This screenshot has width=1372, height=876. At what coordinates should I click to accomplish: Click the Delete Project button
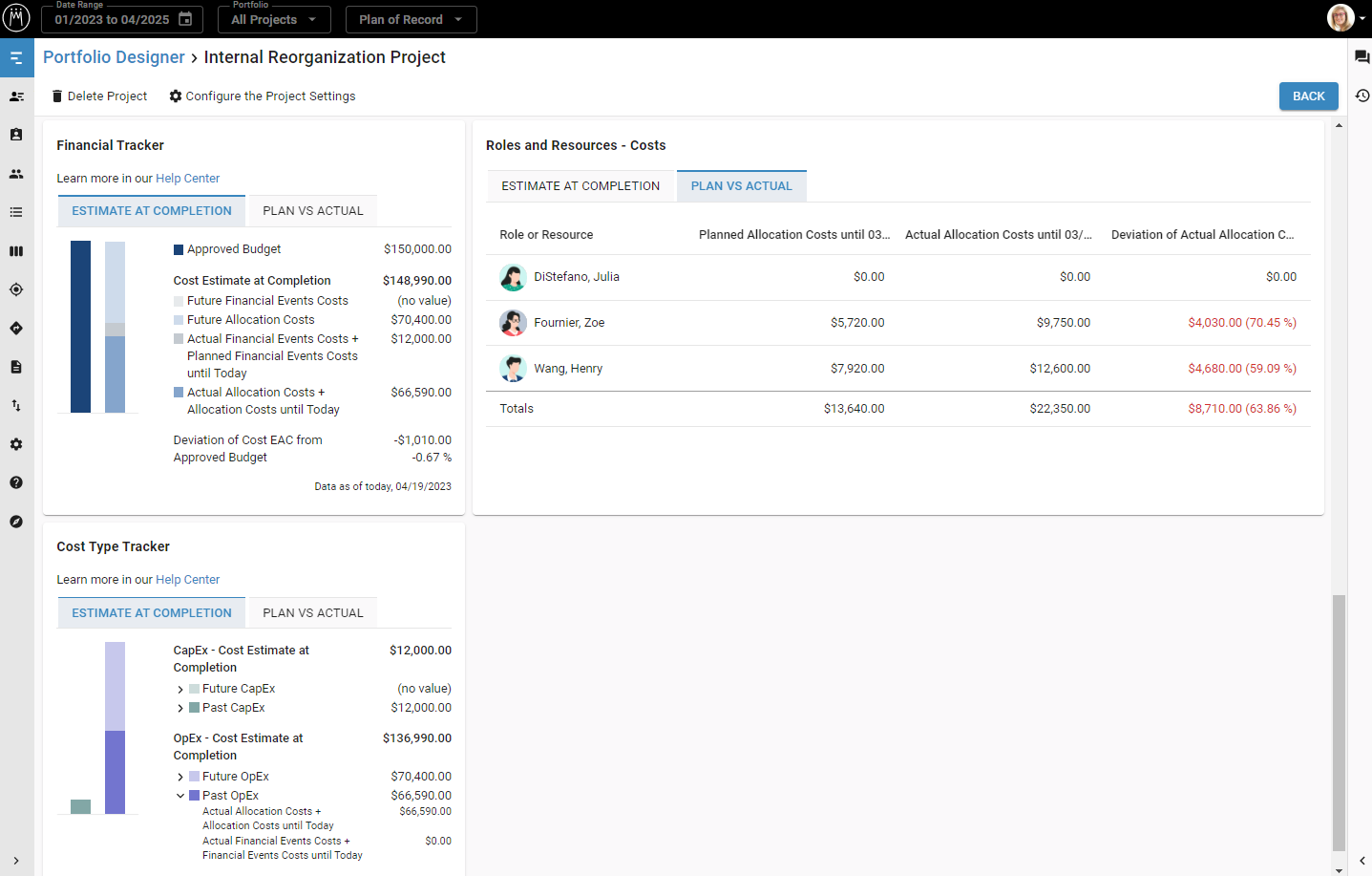coord(99,96)
